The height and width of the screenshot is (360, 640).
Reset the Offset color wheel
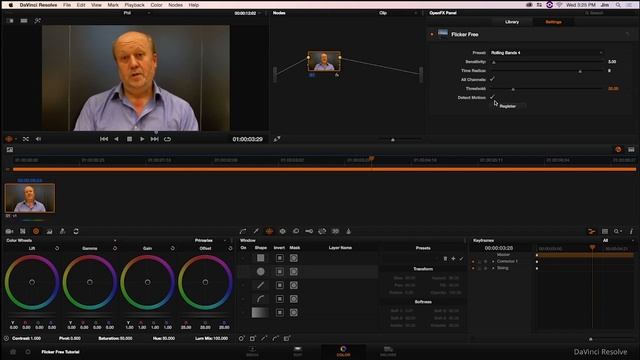[230, 248]
